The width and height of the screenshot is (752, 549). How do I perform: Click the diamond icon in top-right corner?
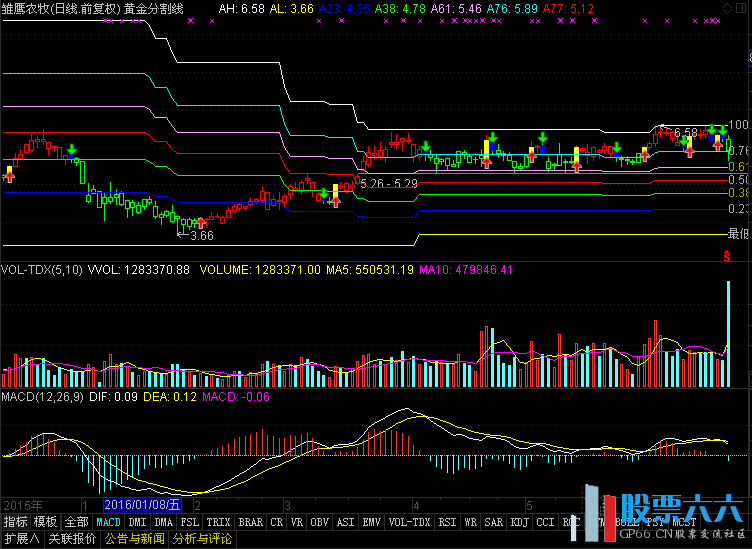726,8
